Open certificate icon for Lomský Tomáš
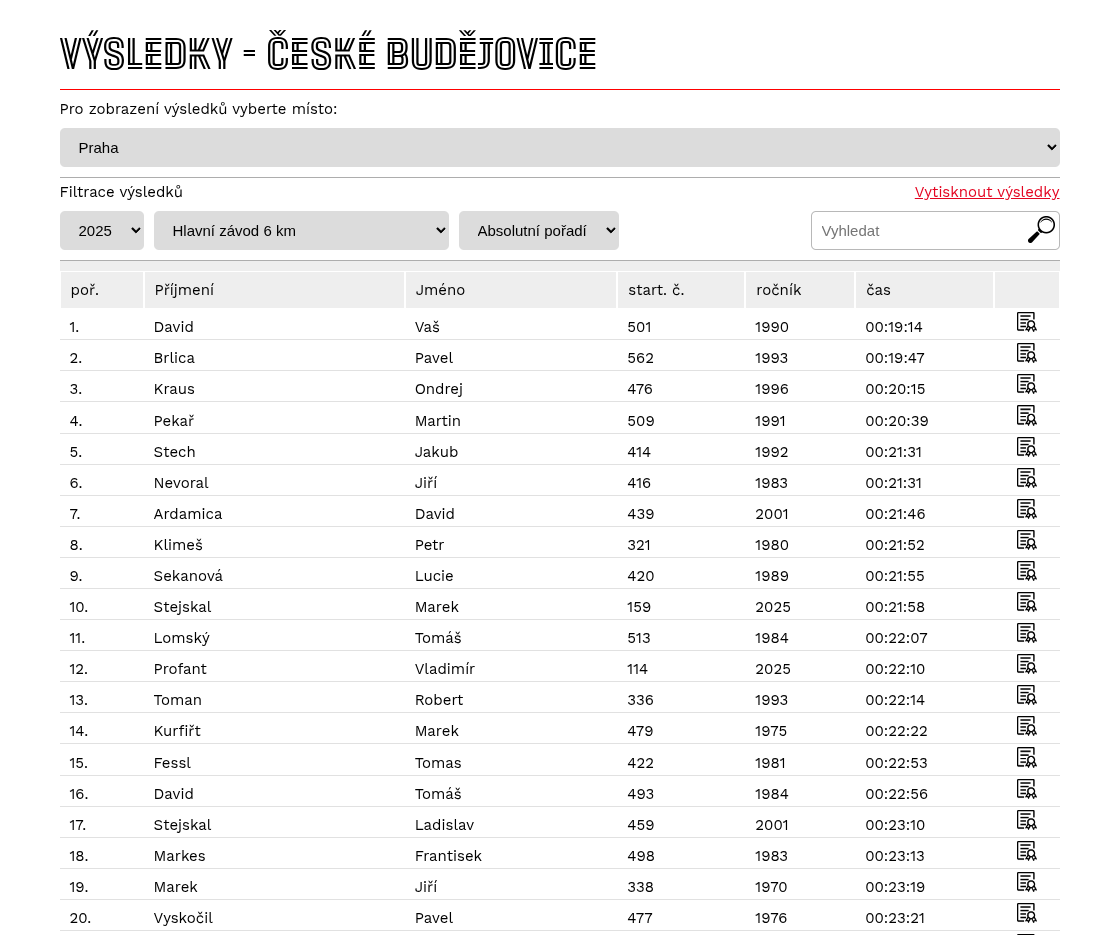 tap(1026, 633)
